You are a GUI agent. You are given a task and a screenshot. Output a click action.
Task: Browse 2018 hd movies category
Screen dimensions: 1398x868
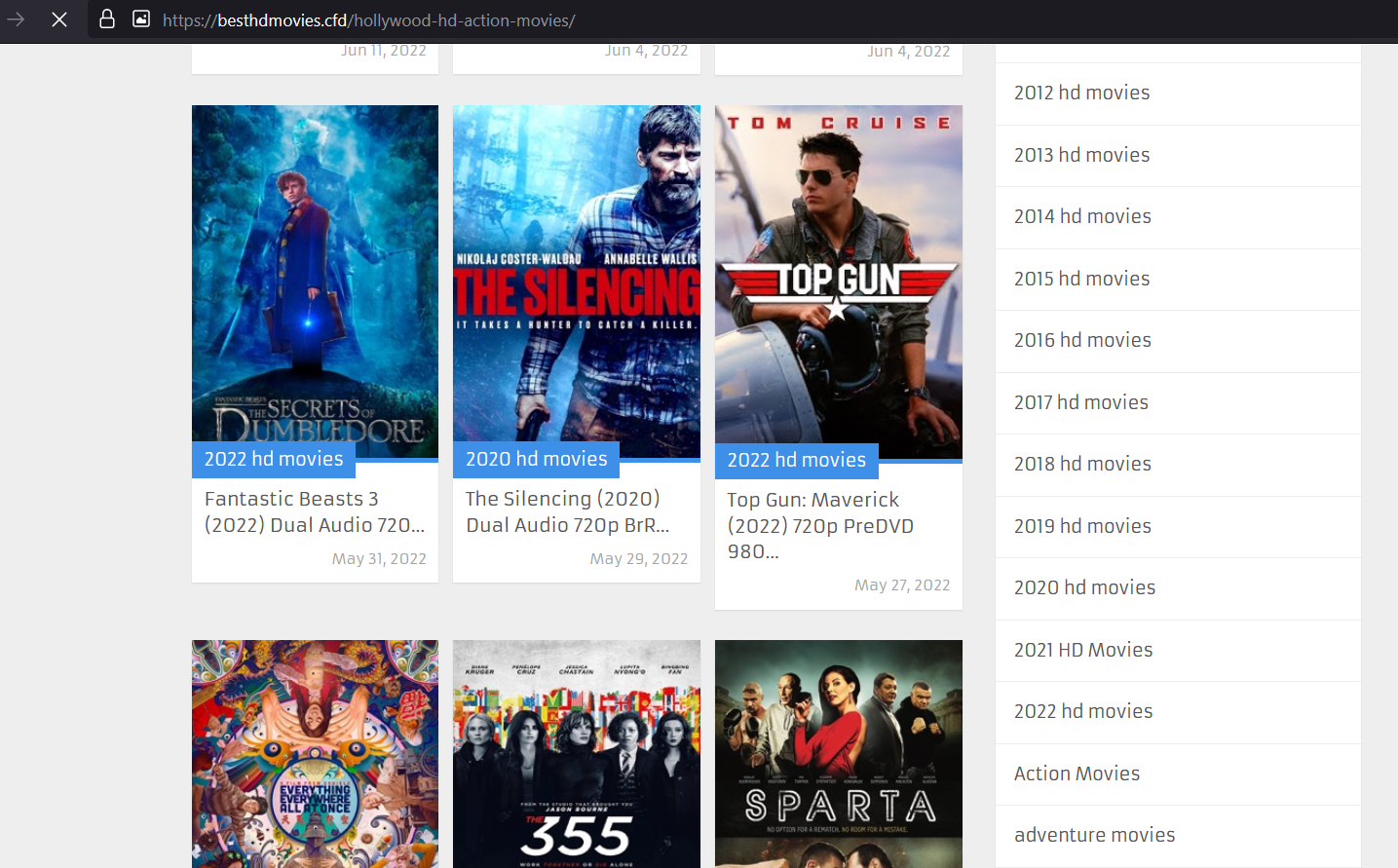(x=1082, y=464)
